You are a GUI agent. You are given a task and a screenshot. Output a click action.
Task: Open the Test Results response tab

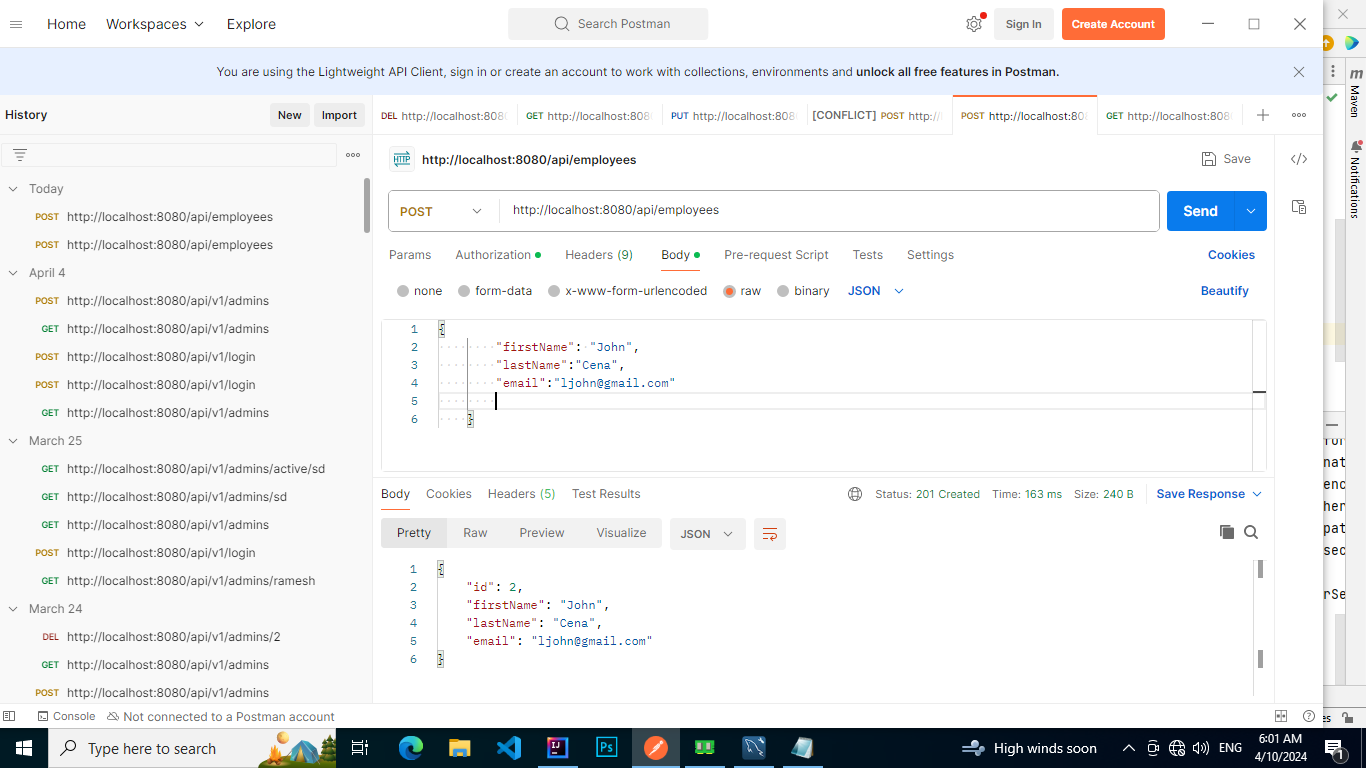coord(606,494)
